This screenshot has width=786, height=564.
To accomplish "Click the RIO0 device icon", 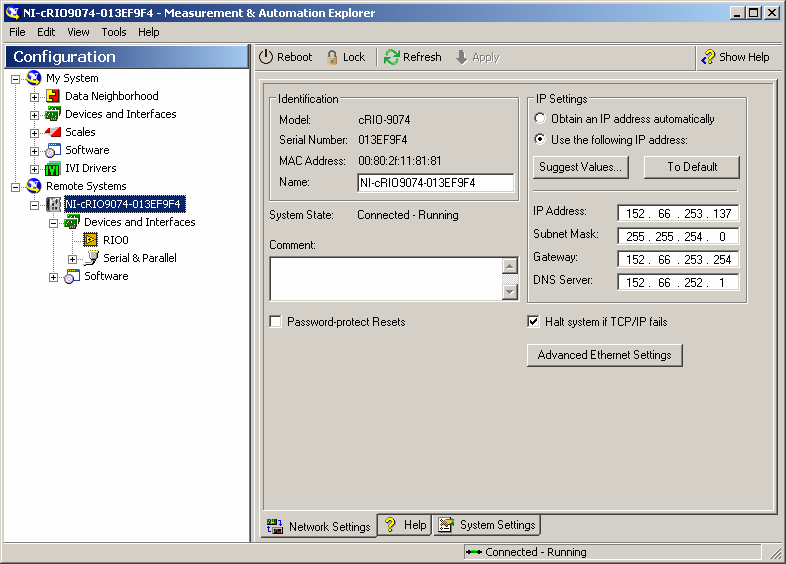I will point(91,240).
